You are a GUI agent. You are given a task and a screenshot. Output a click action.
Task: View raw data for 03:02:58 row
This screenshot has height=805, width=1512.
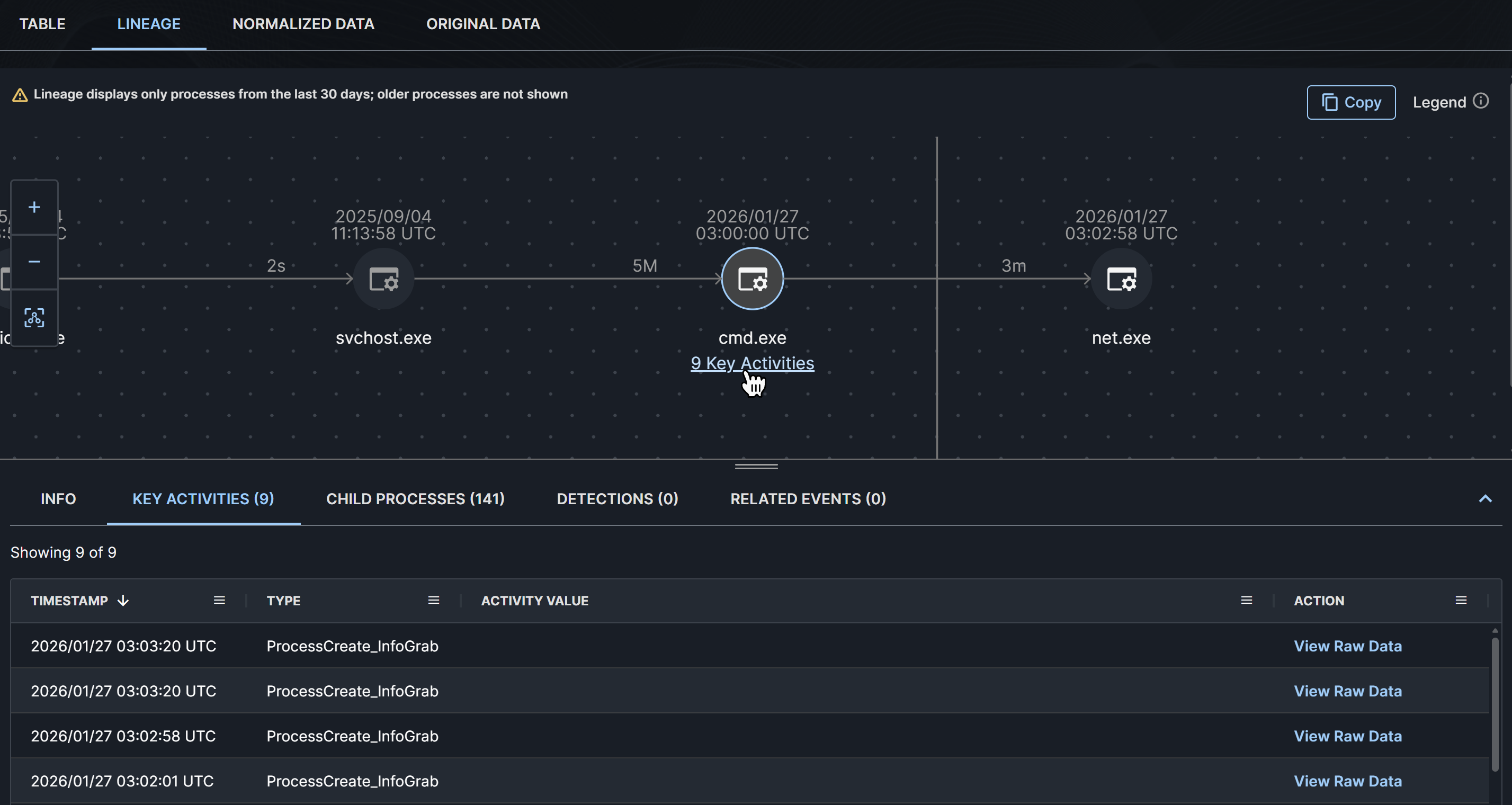tap(1347, 736)
